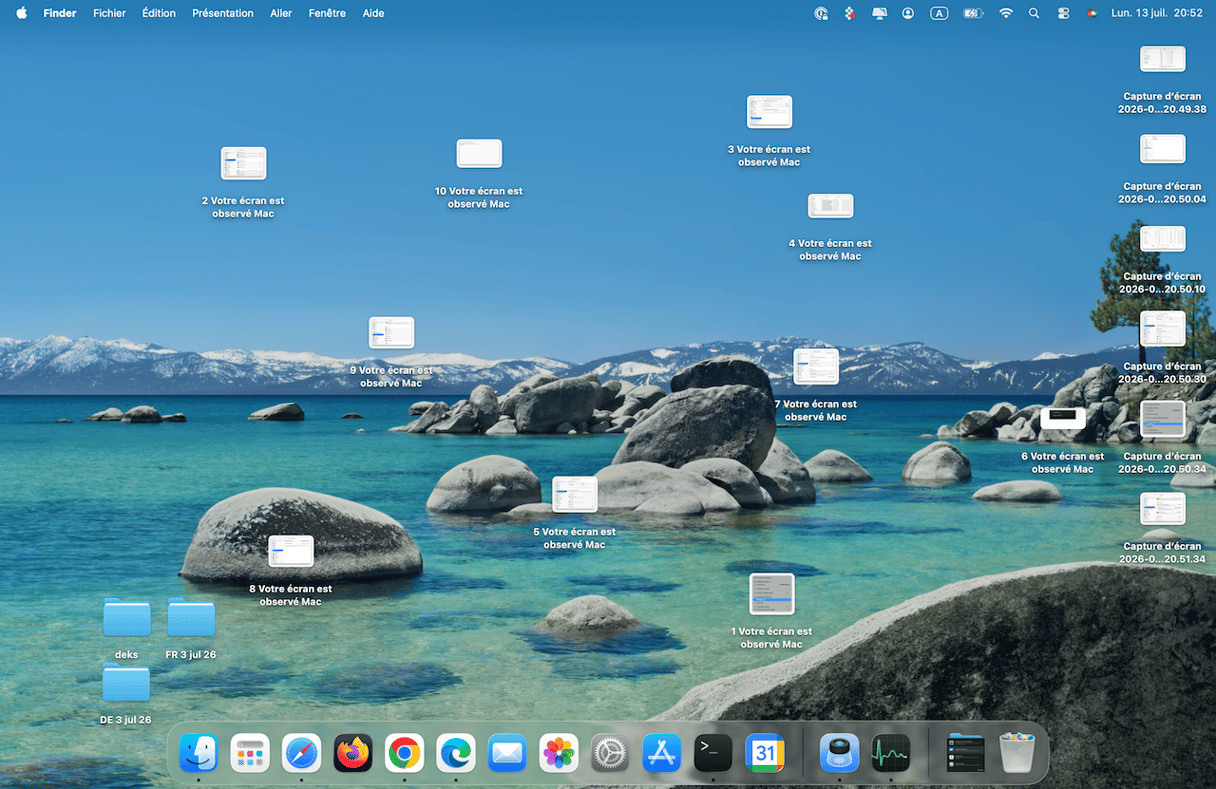The width and height of the screenshot is (1216, 789).
Task: Select Capture d'écran ending 20.49.38
Action: (x=1163, y=59)
